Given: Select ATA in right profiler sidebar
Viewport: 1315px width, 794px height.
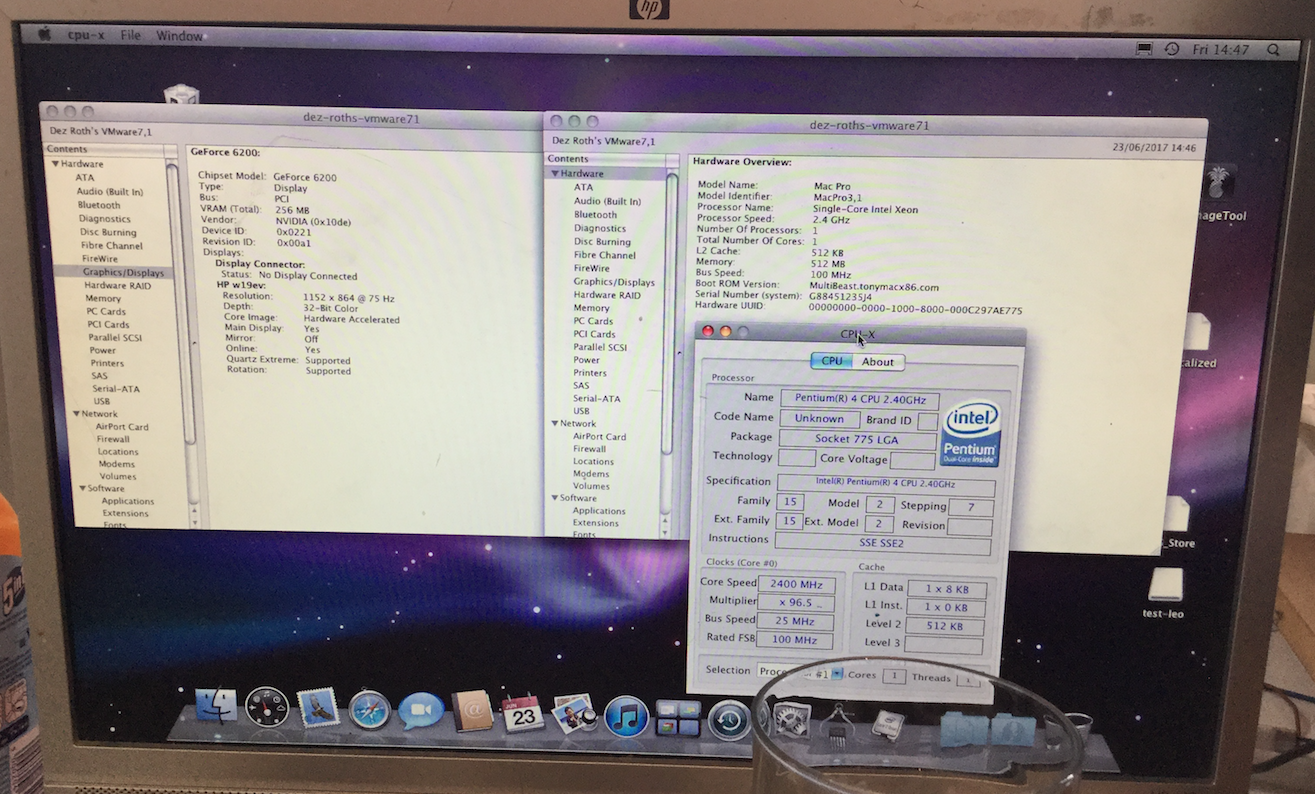Looking at the screenshot, I should click(x=583, y=187).
